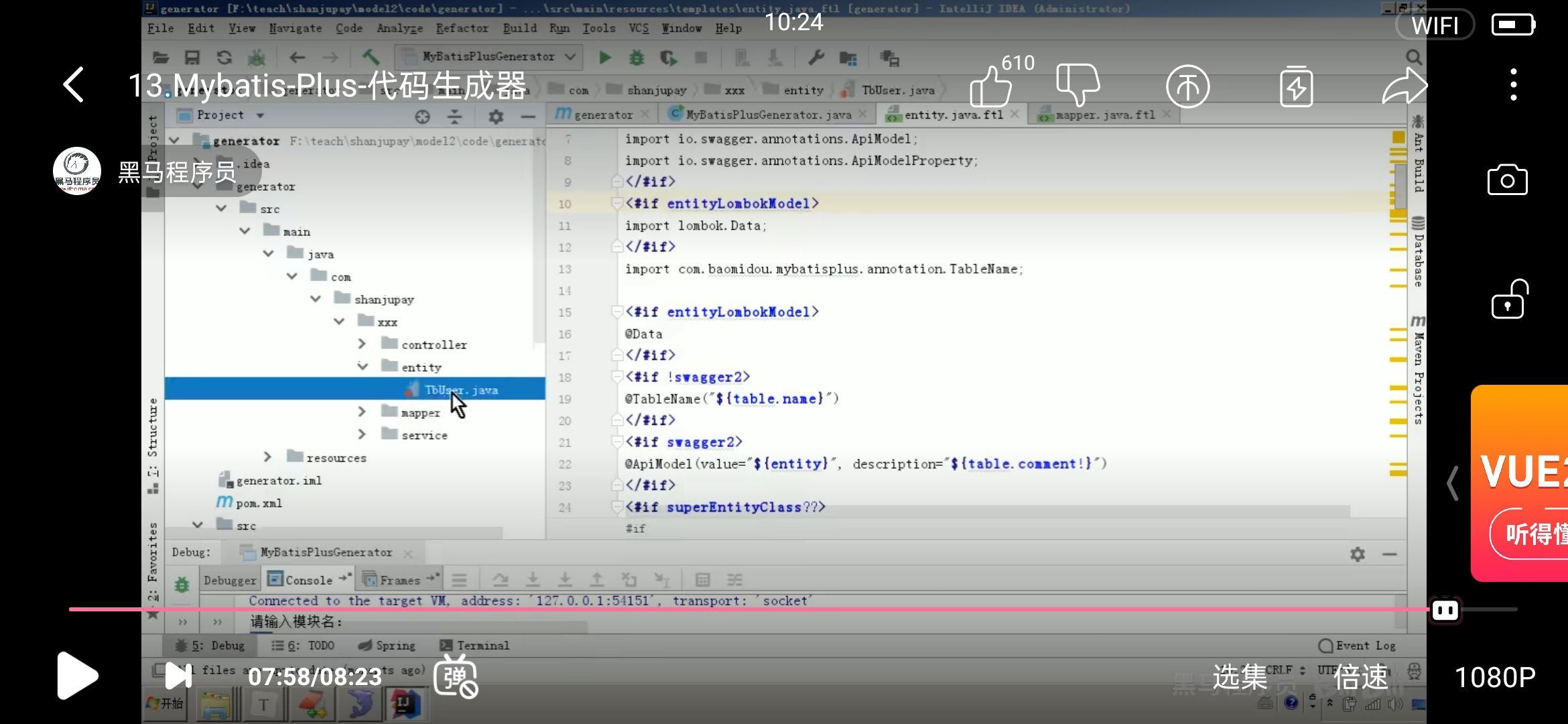The image size is (1568, 724).
Task: Expand the service folder
Action: click(362, 434)
